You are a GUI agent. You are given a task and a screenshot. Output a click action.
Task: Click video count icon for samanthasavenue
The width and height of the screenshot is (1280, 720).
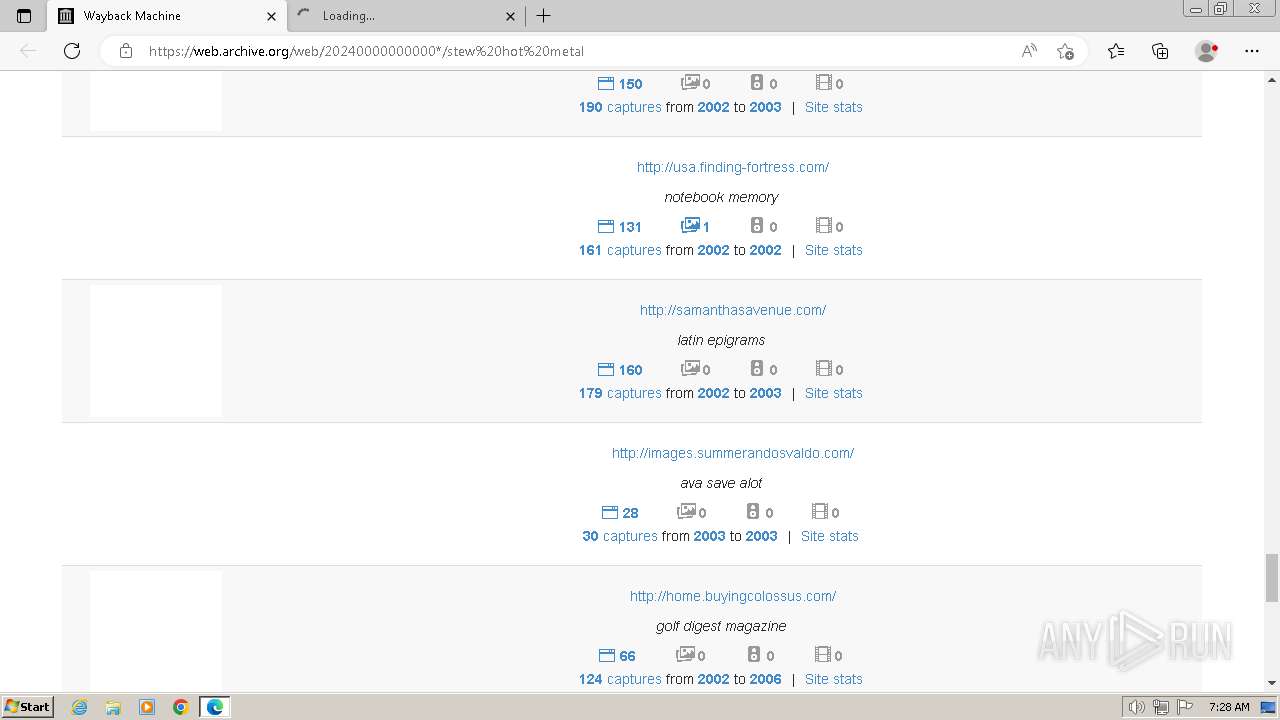click(x=829, y=370)
